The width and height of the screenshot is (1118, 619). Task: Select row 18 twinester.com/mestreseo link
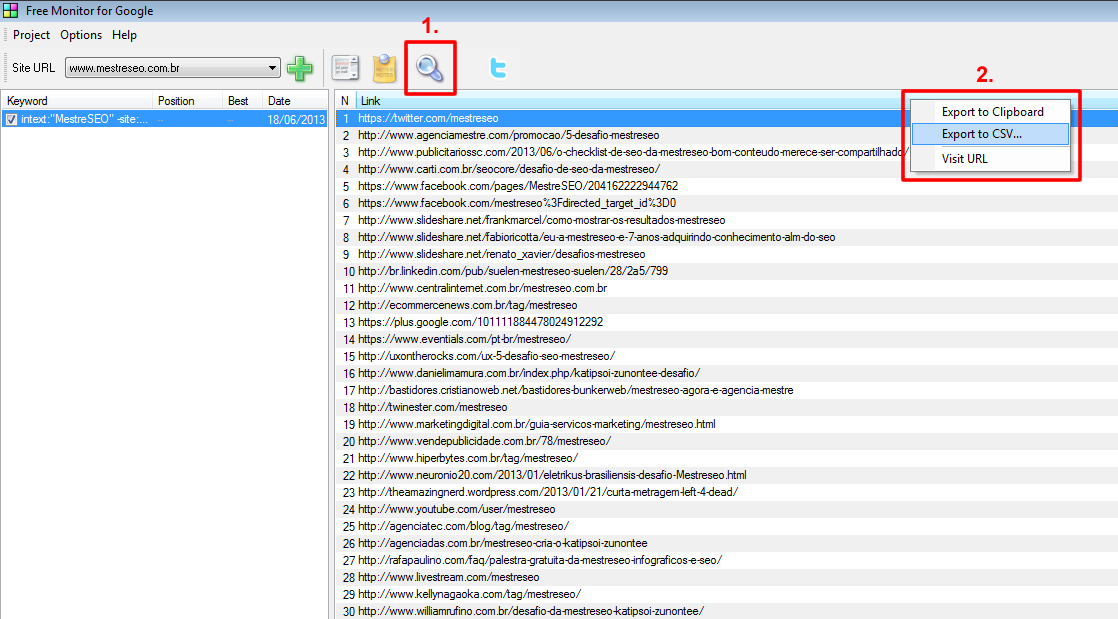pyautogui.click(x=432, y=407)
